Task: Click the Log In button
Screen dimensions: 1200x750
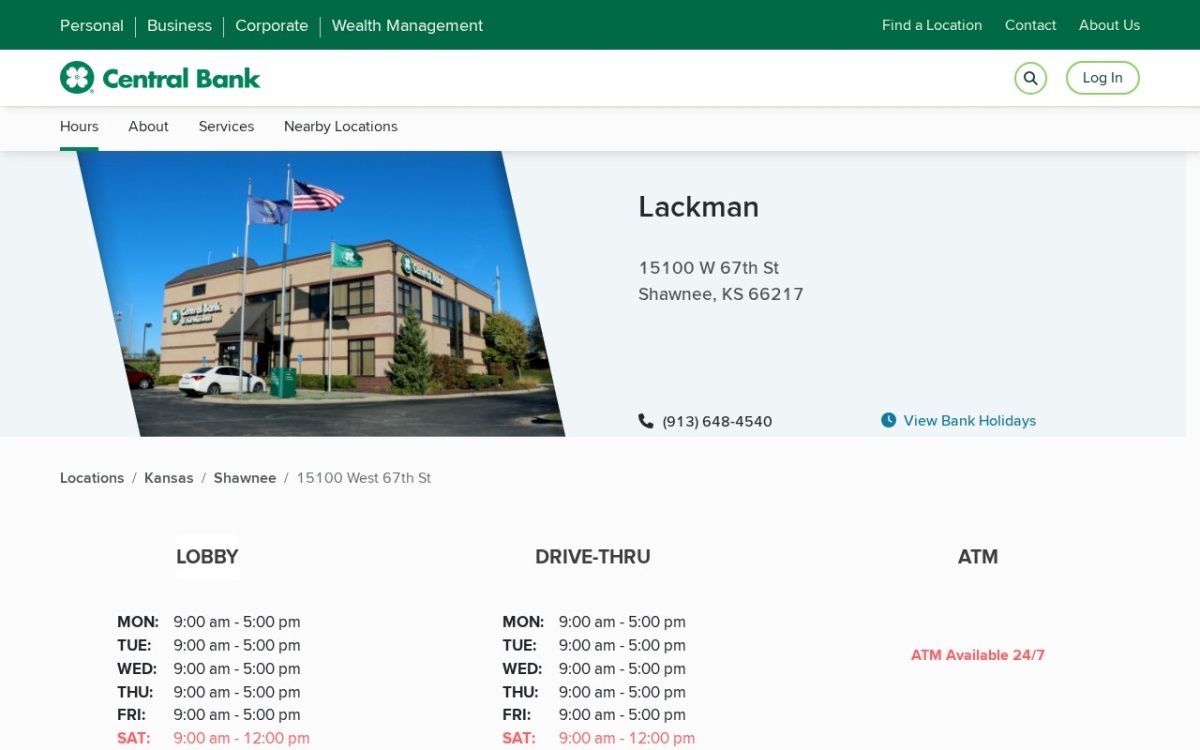Action: coord(1102,78)
